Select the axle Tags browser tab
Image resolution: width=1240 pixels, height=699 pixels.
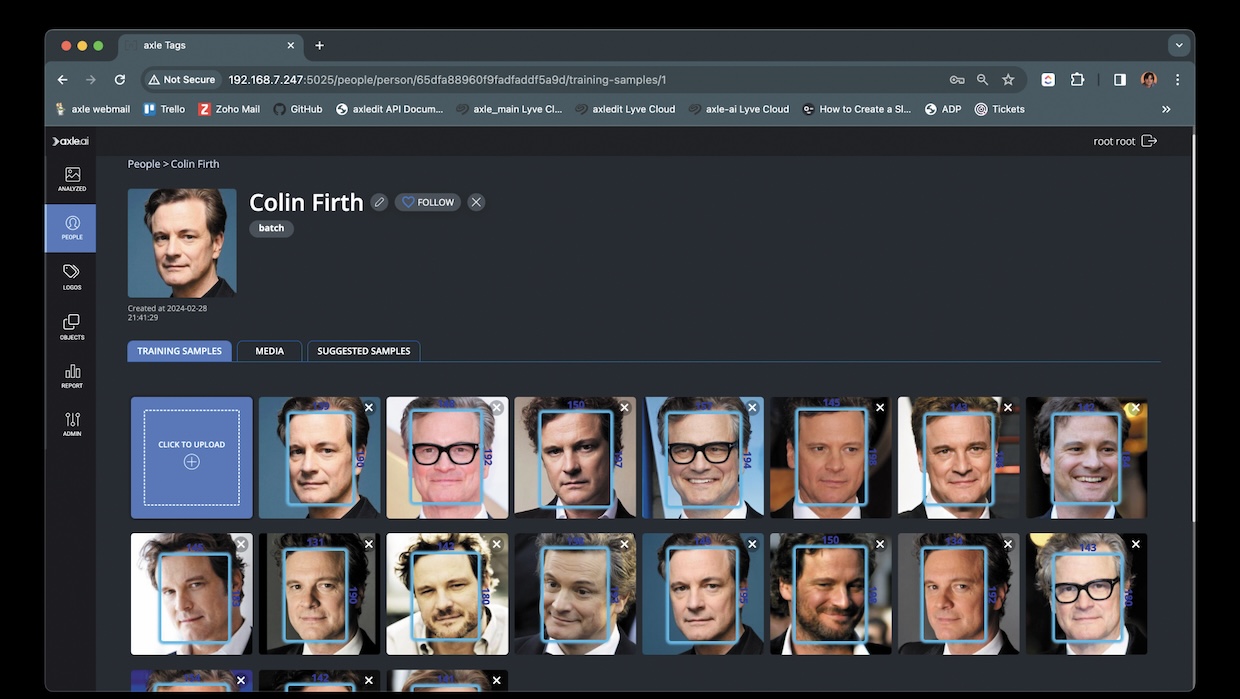click(210, 45)
